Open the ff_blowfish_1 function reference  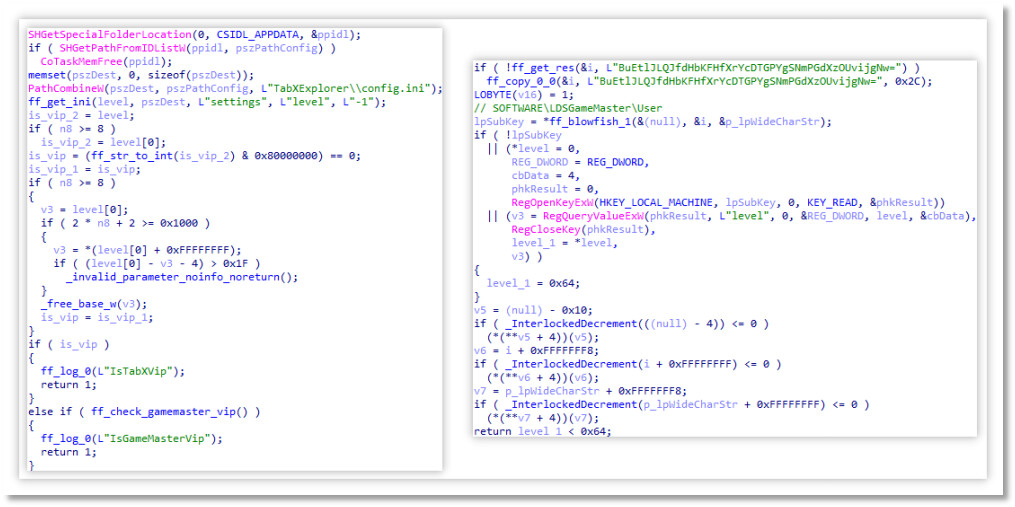[x=599, y=122]
